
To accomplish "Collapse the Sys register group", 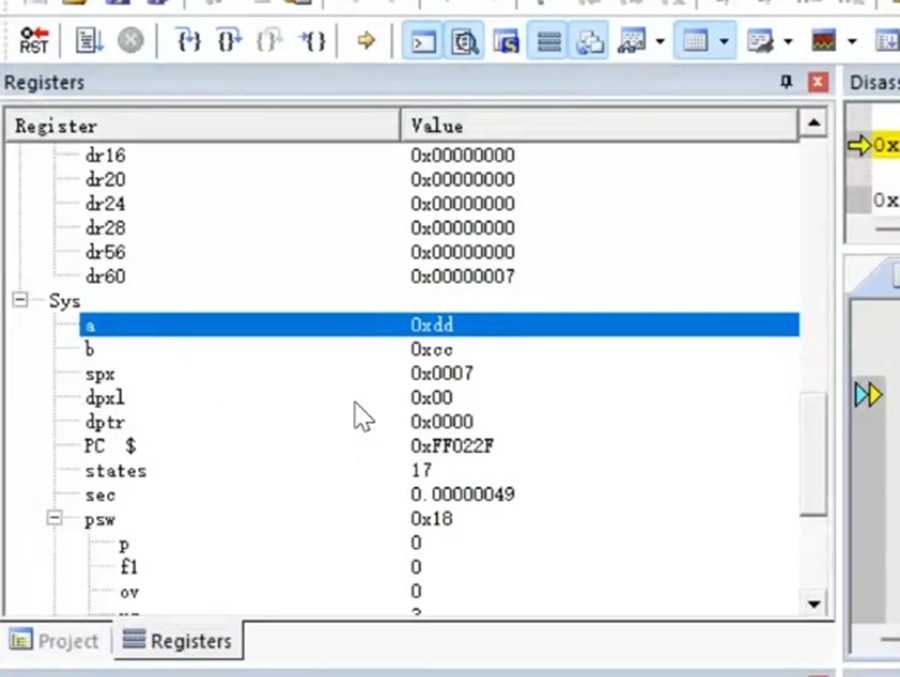I will tap(20, 300).
